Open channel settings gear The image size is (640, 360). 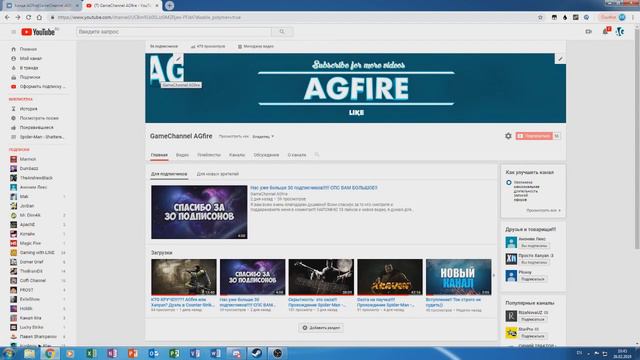508,136
